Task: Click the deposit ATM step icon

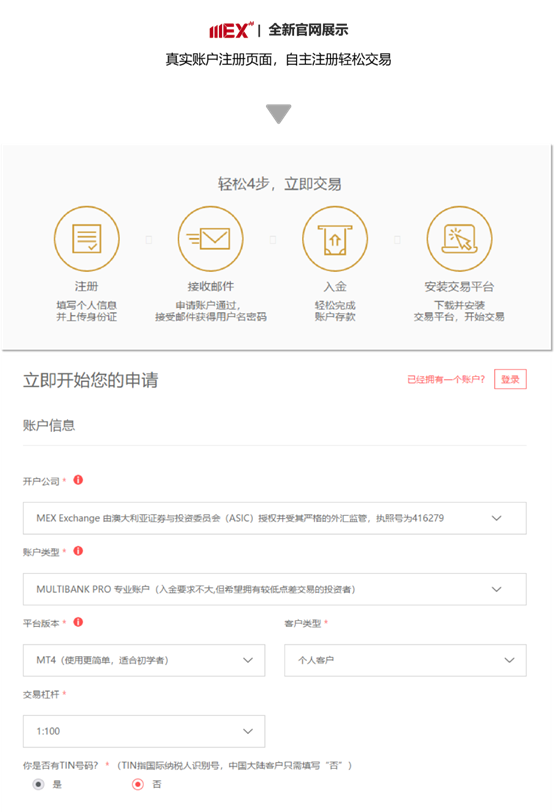Action: 335,239
